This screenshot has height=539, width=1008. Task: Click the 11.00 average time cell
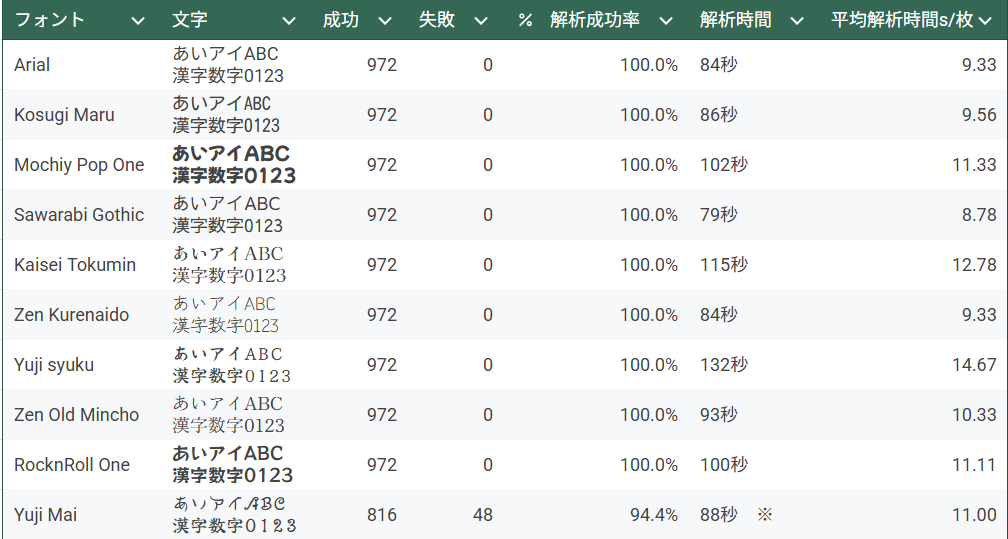coord(974,515)
